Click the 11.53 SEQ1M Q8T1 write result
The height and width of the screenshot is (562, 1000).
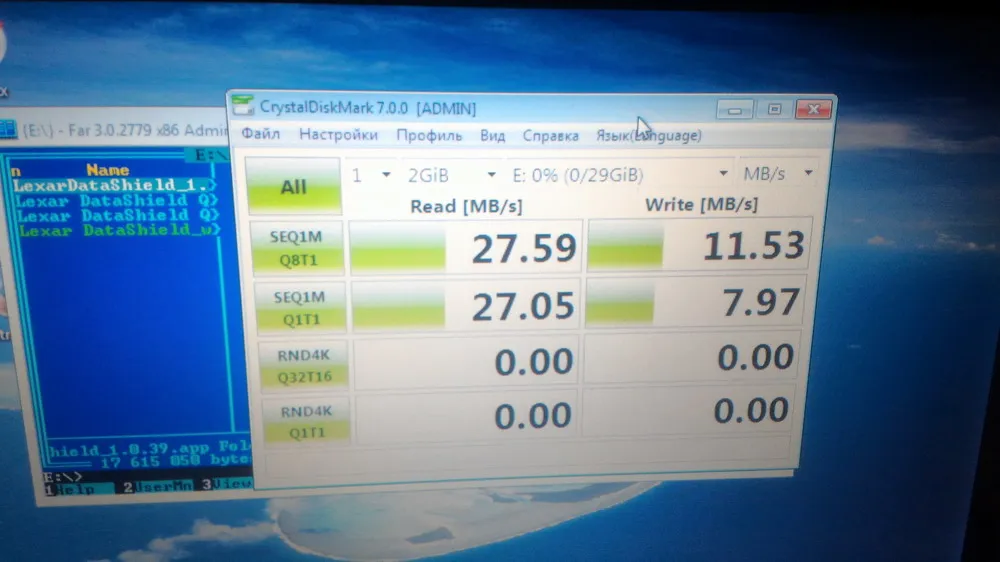coord(699,245)
